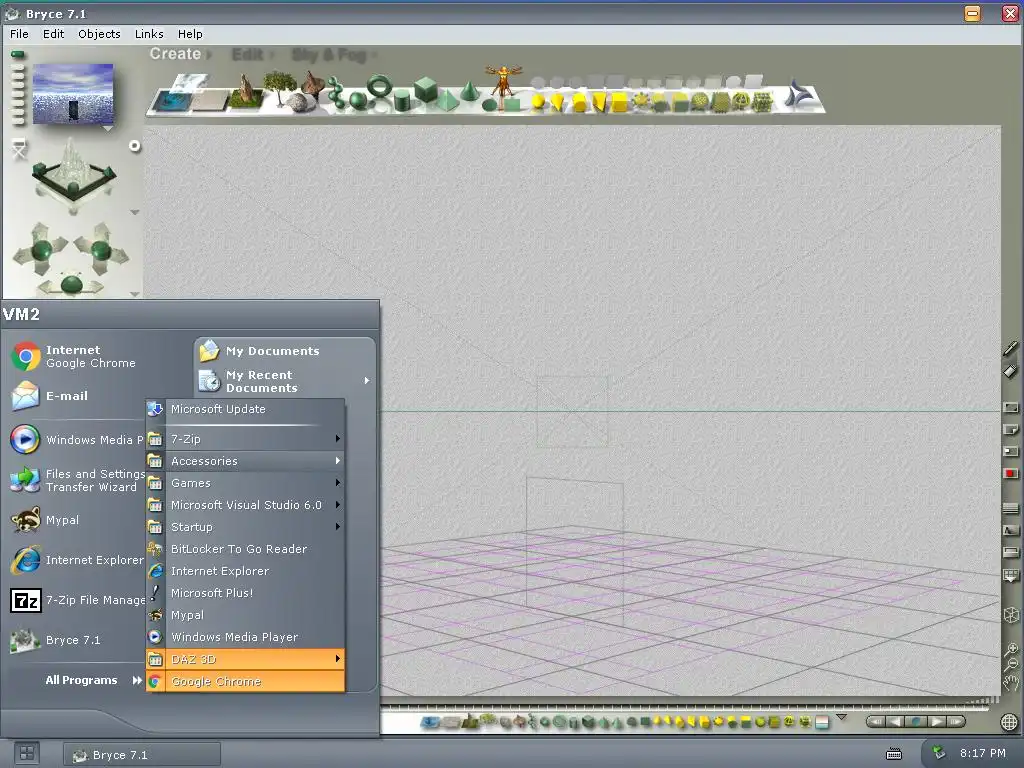Create a yellow cube-shaped light
Viewport: 1024px width, 768px height.
[x=620, y=102]
